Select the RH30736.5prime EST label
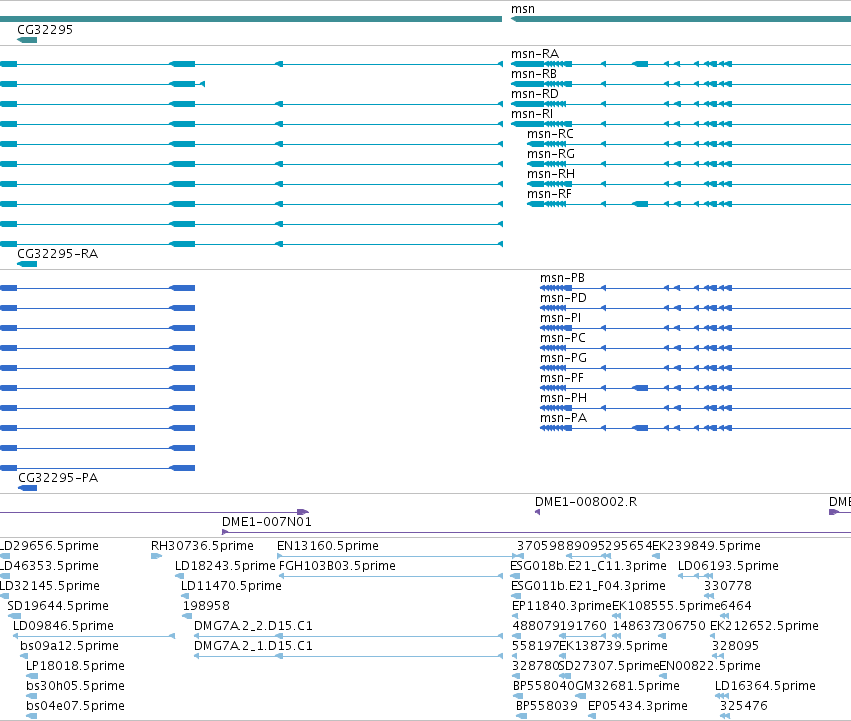 202,546
